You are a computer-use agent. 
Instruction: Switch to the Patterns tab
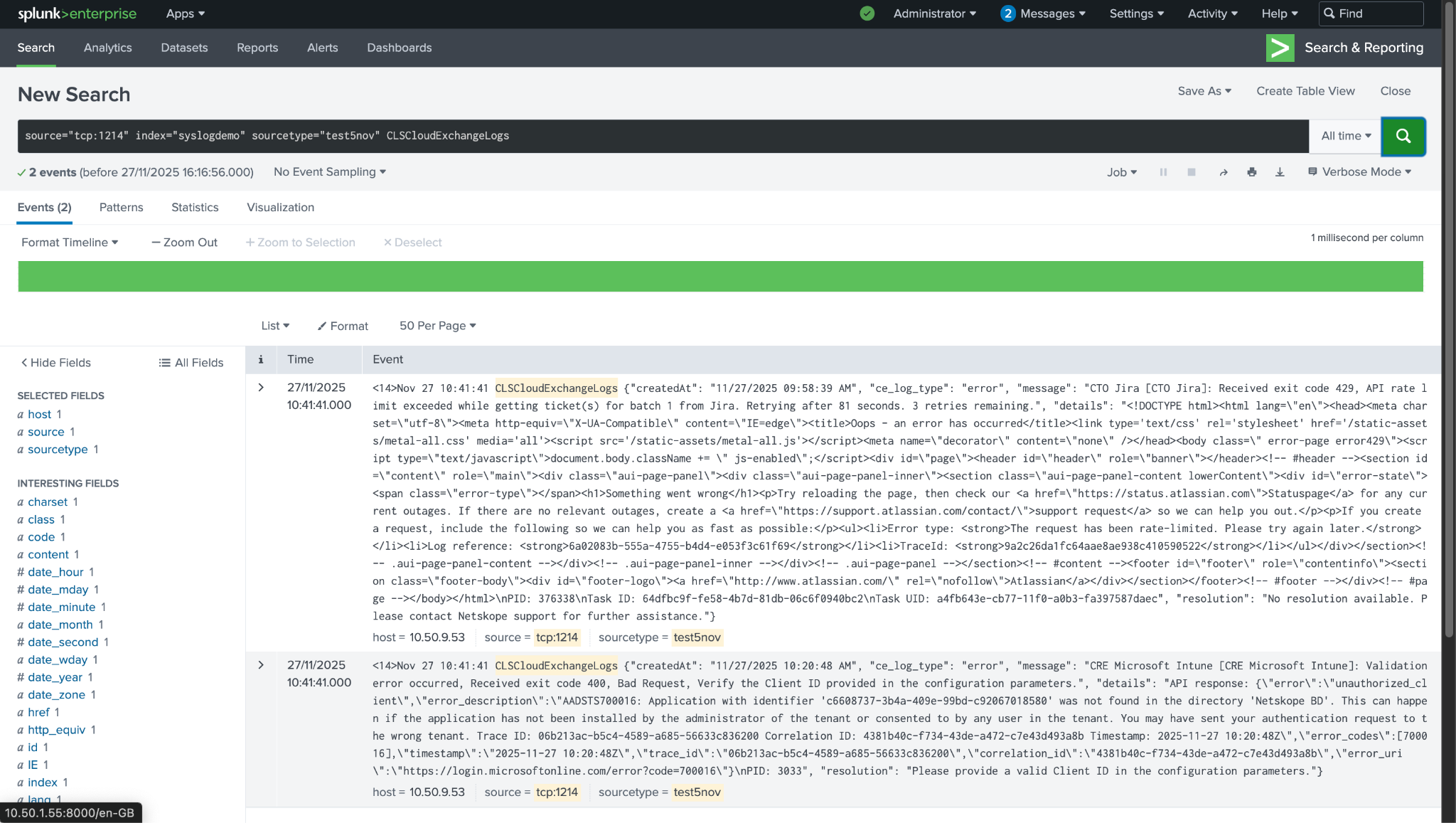pyautogui.click(x=121, y=208)
